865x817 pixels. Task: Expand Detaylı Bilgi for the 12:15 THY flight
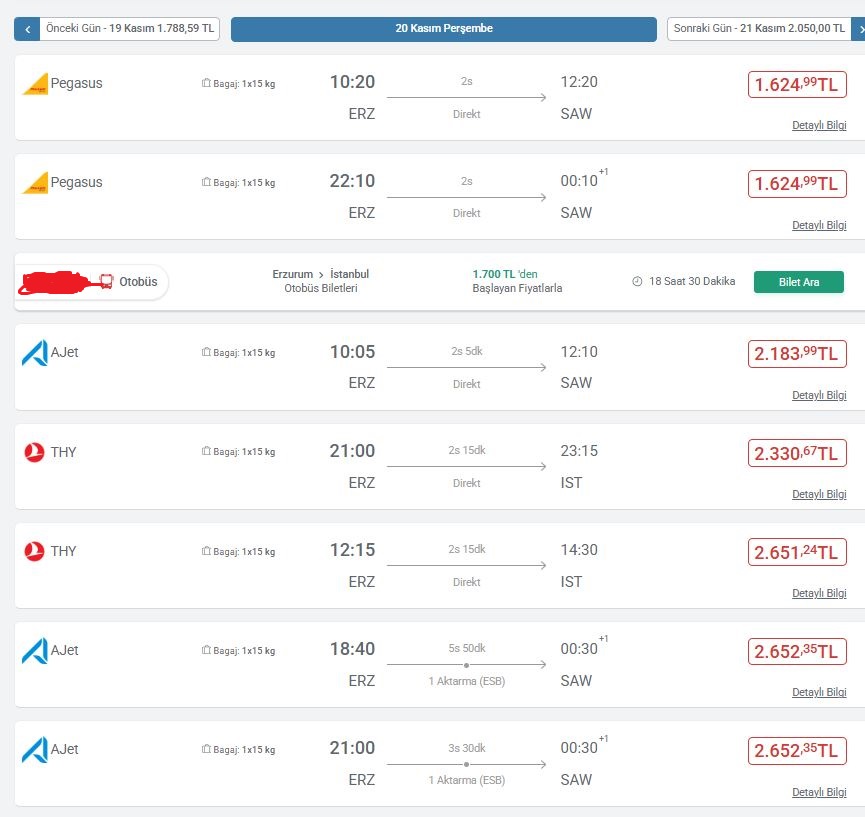coord(819,593)
